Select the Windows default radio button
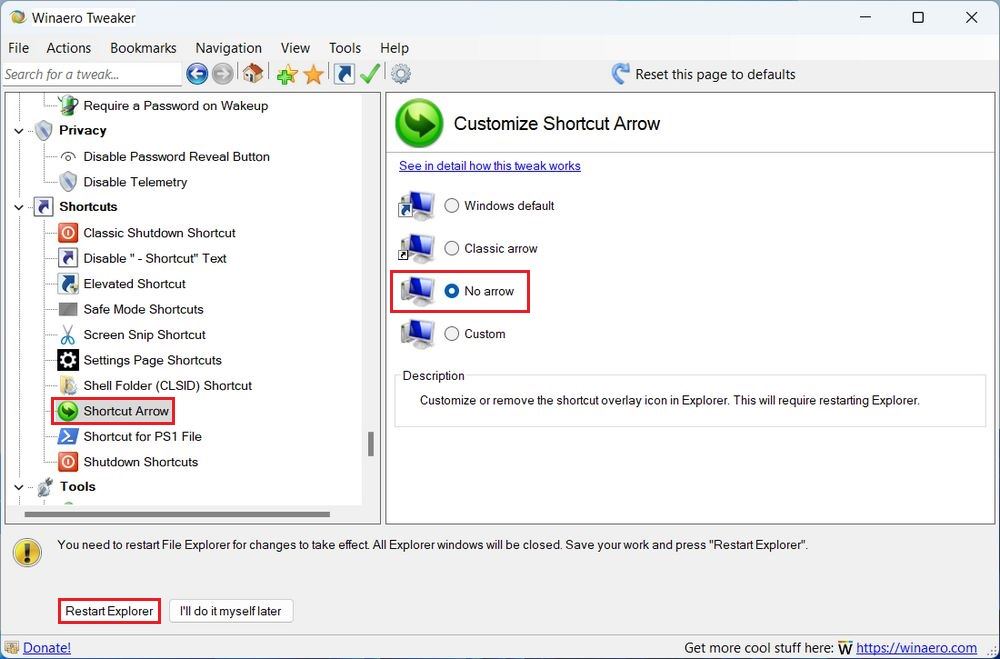Image resolution: width=1000 pixels, height=659 pixels. tap(452, 205)
